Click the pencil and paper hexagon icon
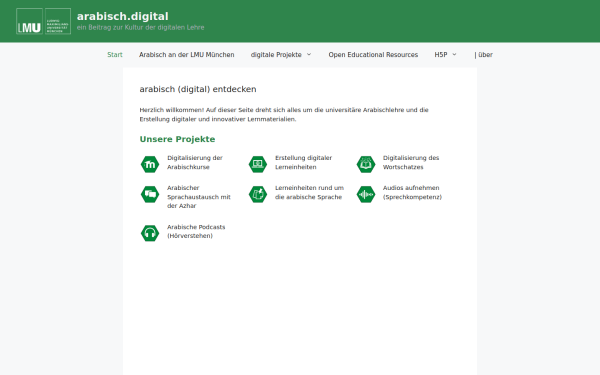The image size is (600, 375). (258, 194)
